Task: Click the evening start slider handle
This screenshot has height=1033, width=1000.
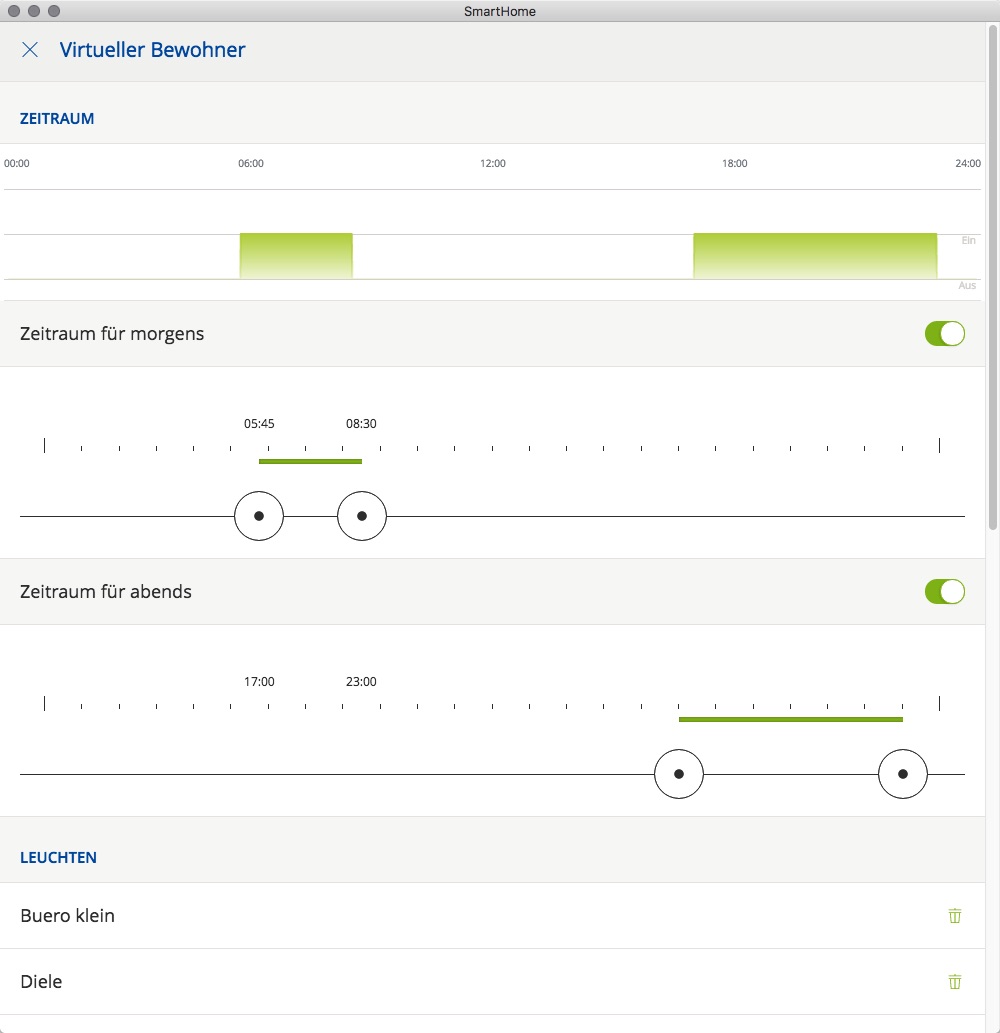Action: (679, 774)
